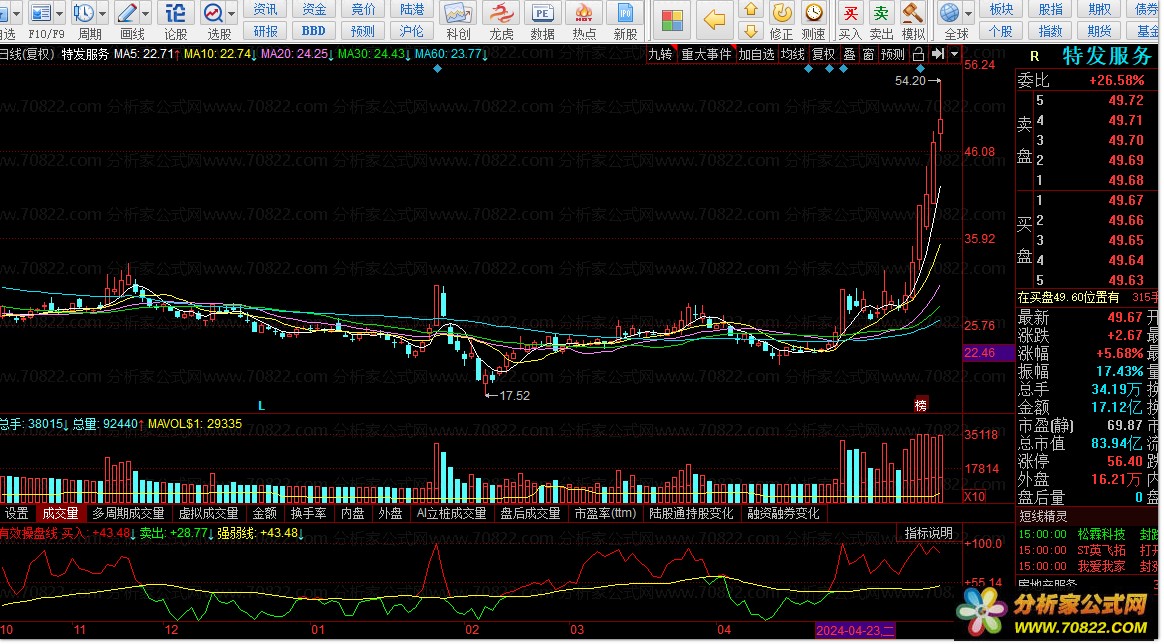The image size is (1164, 644).
Task: Switch to the 市盈率(ttm) tab
Action: pyautogui.click(x=605, y=513)
